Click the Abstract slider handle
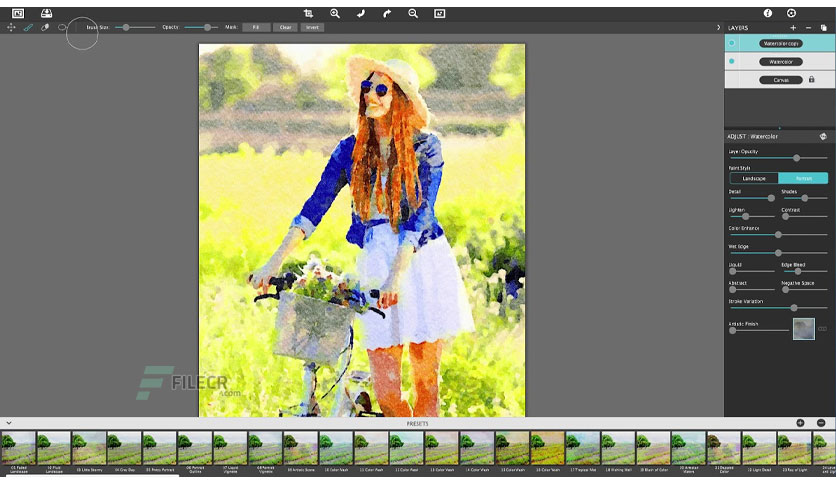The image size is (836, 484). (x=733, y=290)
